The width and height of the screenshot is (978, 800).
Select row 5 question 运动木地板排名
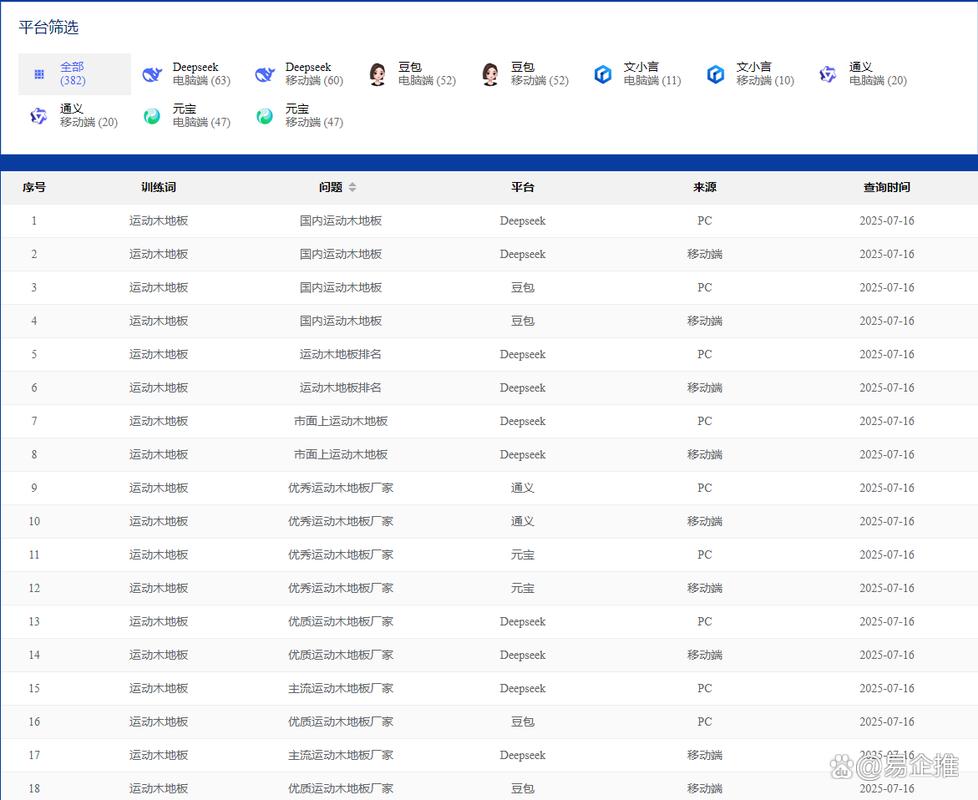click(340, 354)
